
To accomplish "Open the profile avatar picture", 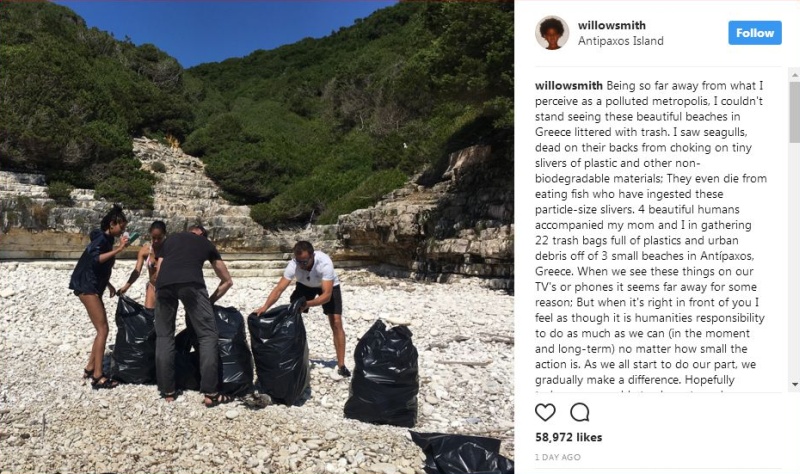I will [552, 33].
